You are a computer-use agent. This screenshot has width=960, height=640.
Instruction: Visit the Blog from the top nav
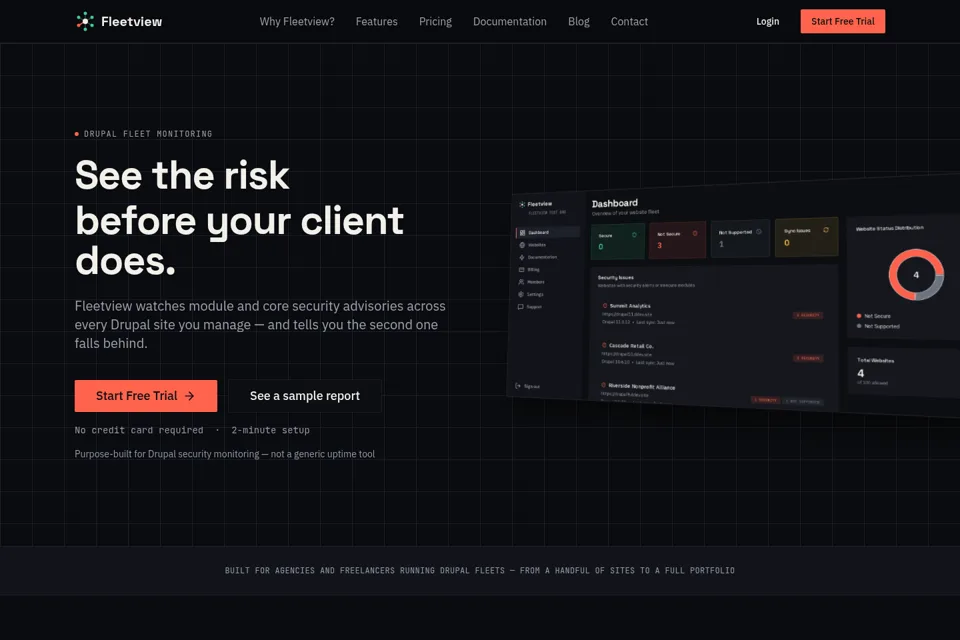(x=579, y=21)
